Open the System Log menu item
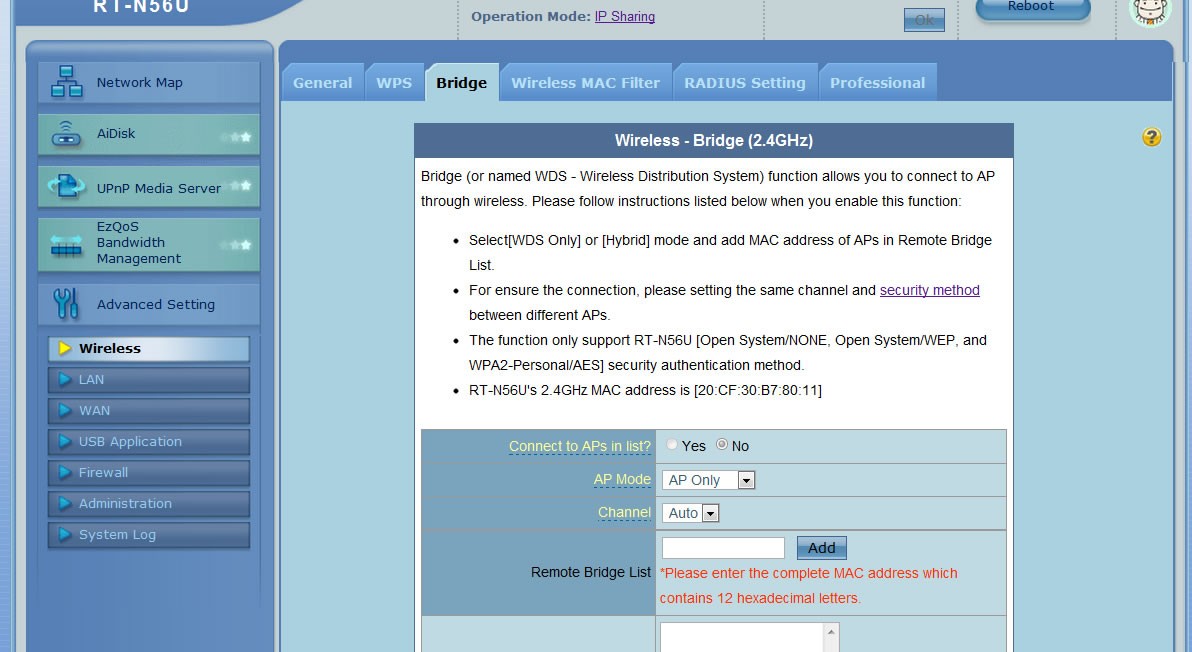The height and width of the screenshot is (652, 1192). (149, 534)
